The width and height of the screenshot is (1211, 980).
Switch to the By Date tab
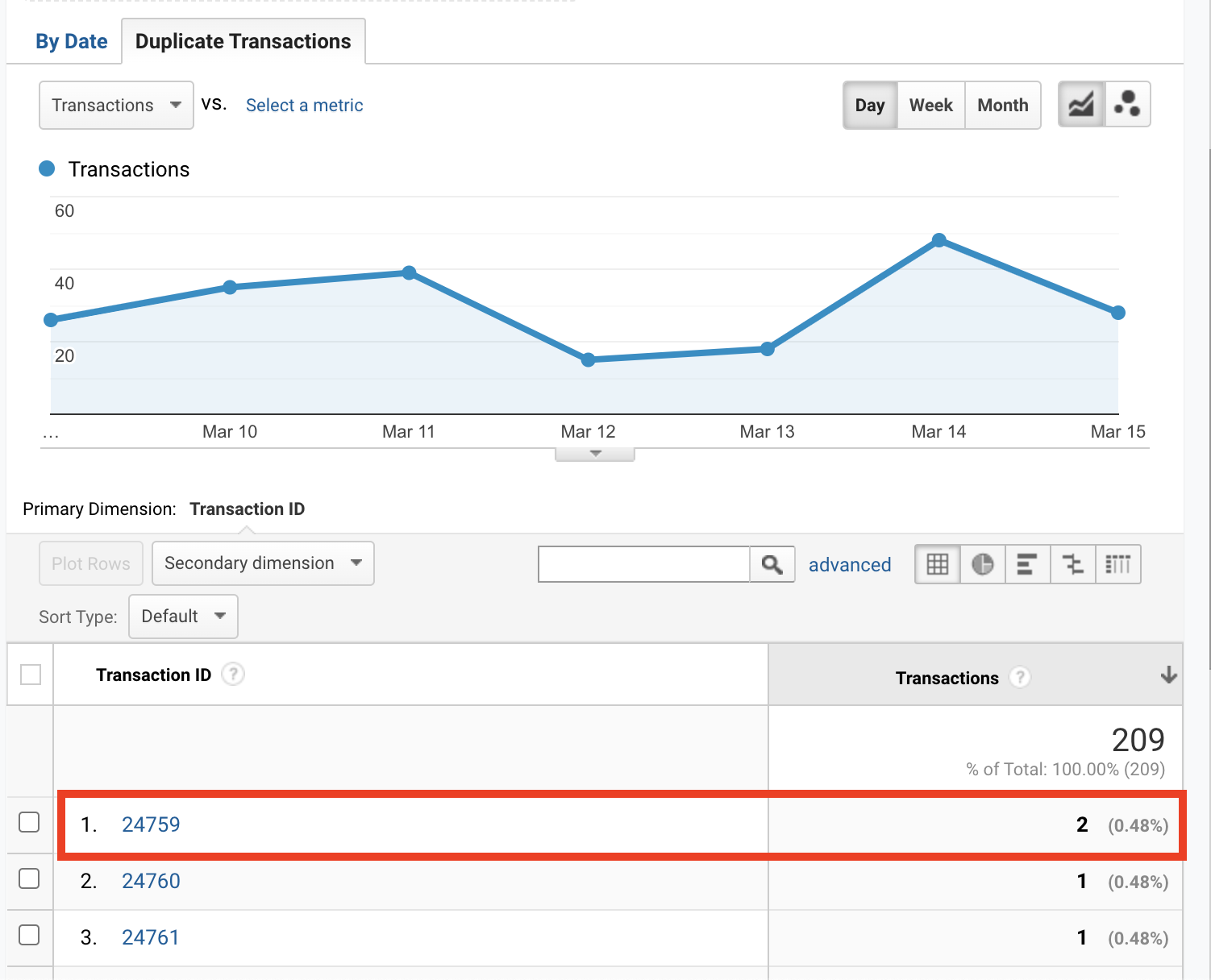click(x=72, y=41)
